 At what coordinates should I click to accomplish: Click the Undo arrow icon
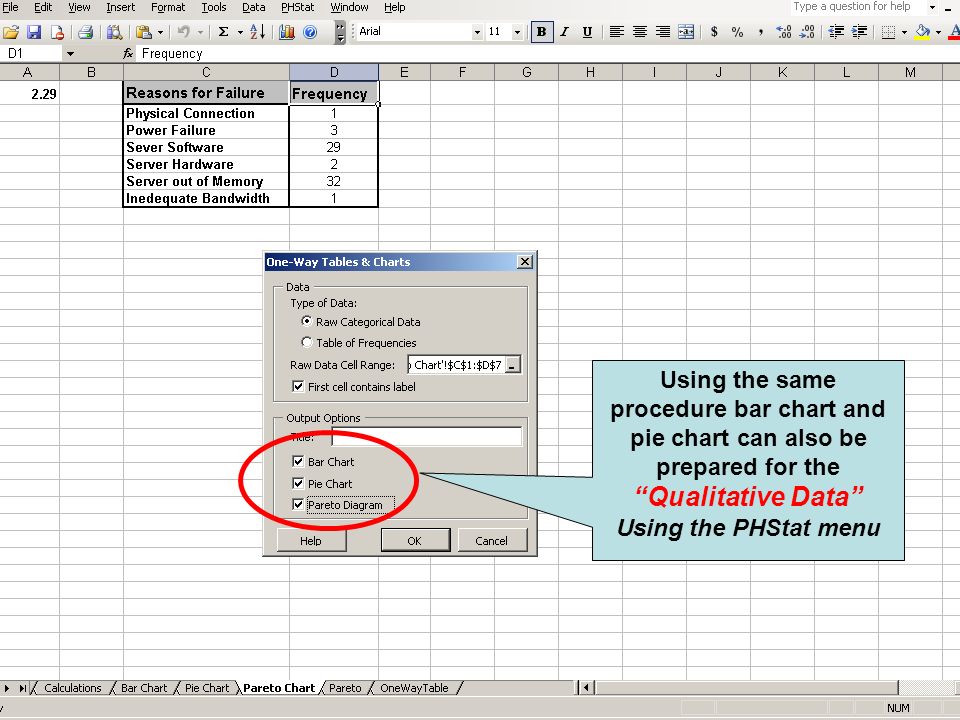coord(183,32)
